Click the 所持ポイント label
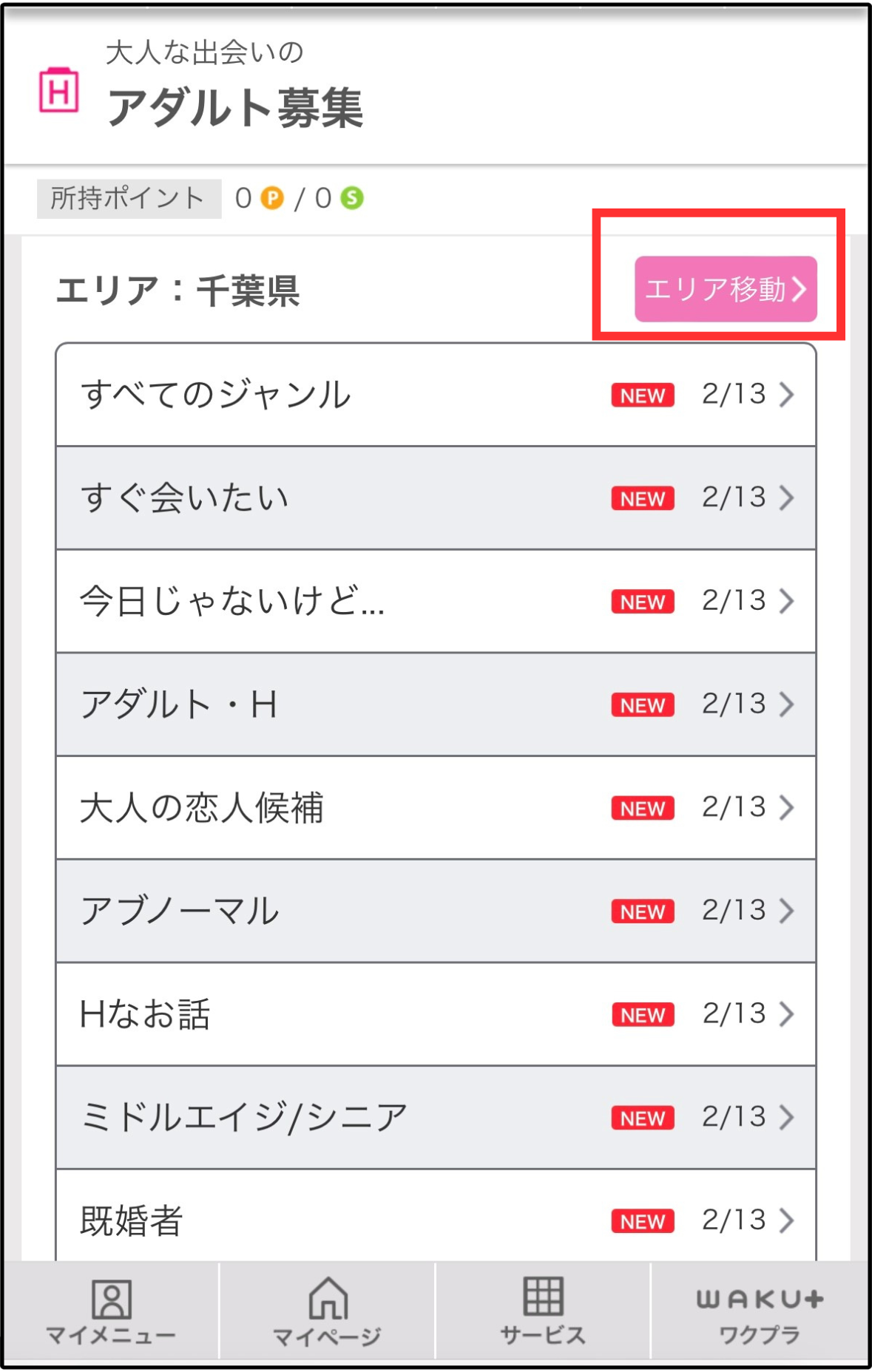The height and width of the screenshot is (1372, 872). (x=129, y=198)
